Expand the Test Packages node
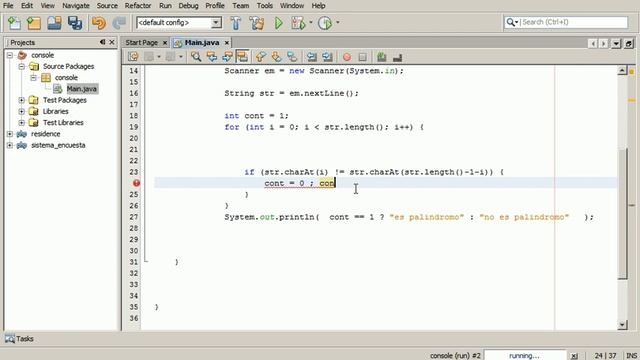The image size is (640, 360). click(x=22, y=100)
